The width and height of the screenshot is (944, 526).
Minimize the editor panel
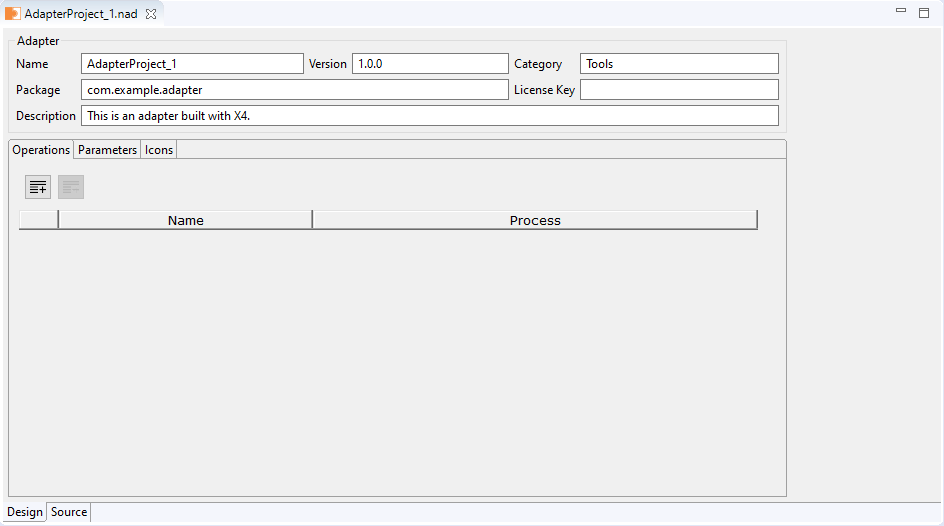(901, 11)
